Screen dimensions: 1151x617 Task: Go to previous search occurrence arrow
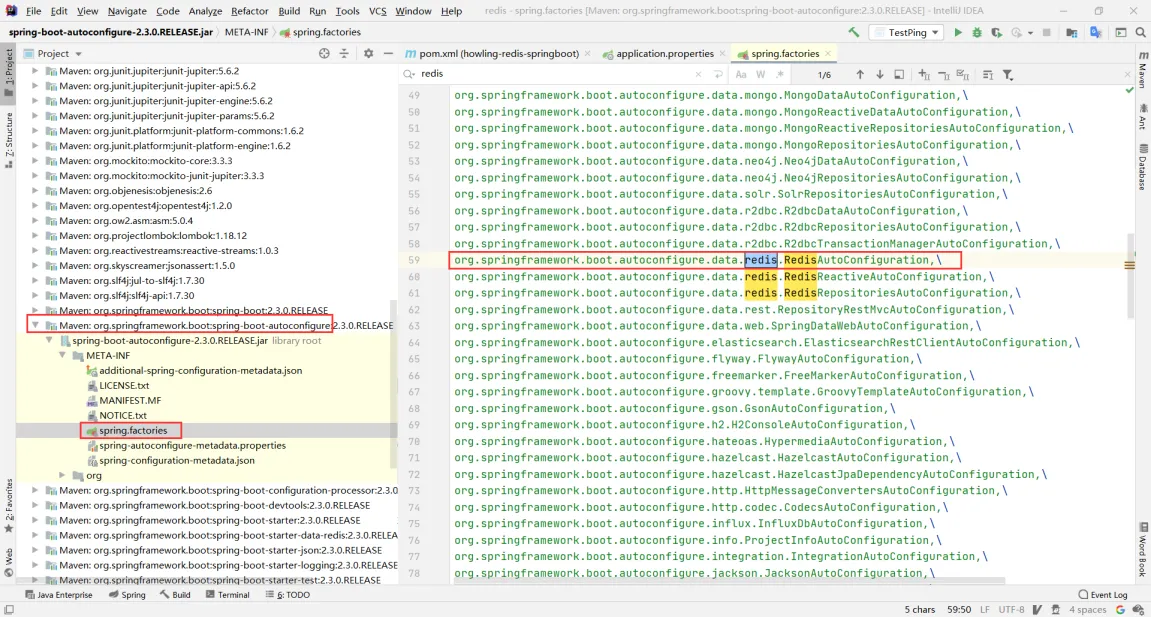coord(860,75)
